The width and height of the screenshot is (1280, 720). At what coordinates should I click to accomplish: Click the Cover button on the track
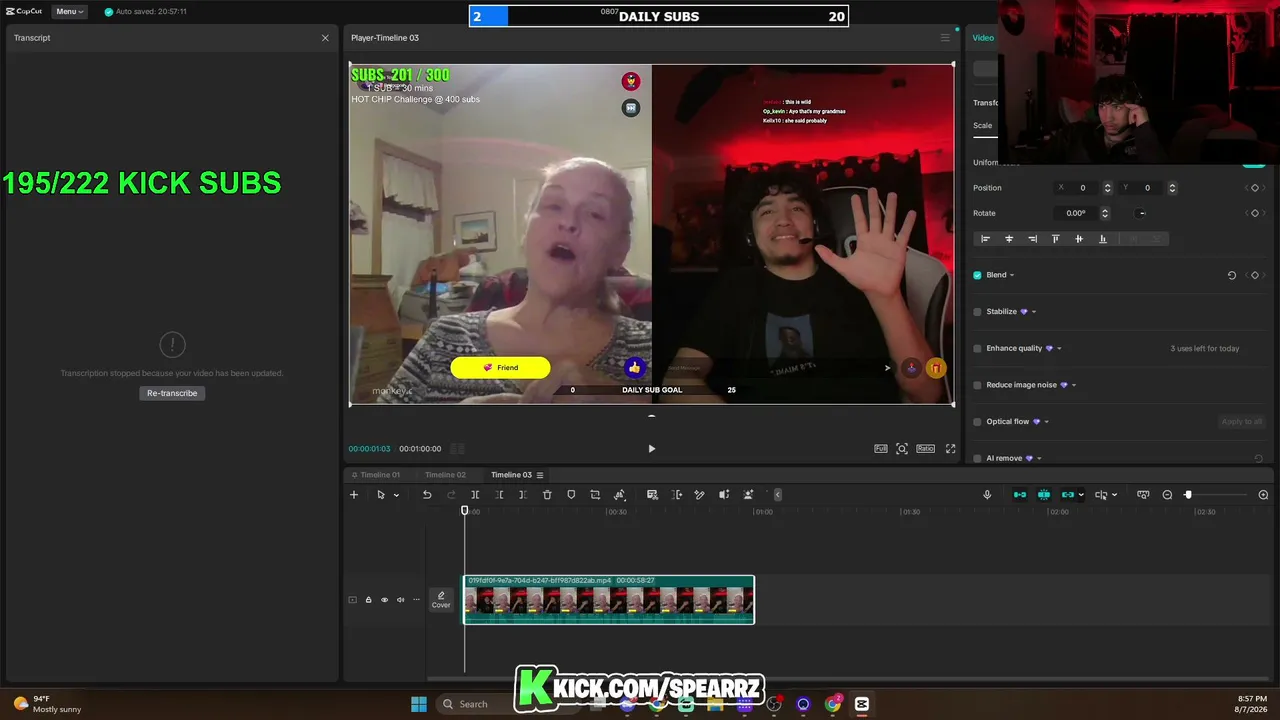coord(441,600)
